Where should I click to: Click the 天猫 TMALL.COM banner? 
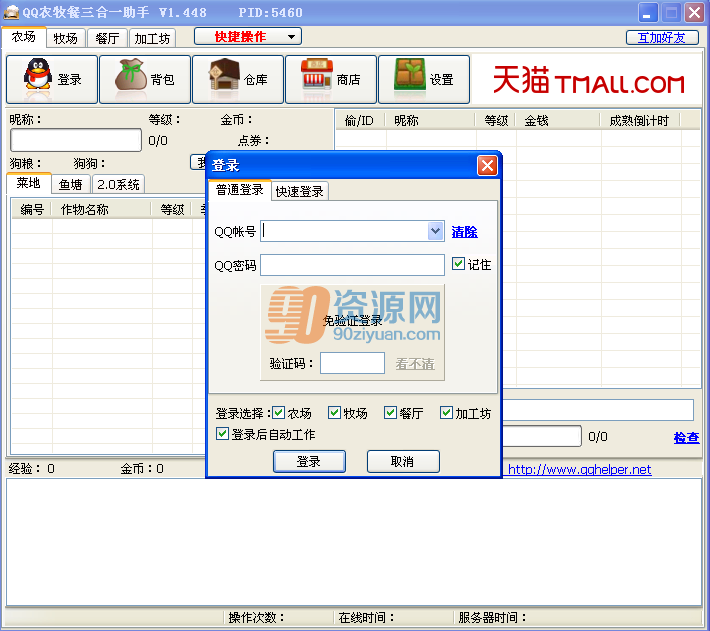[x=588, y=80]
